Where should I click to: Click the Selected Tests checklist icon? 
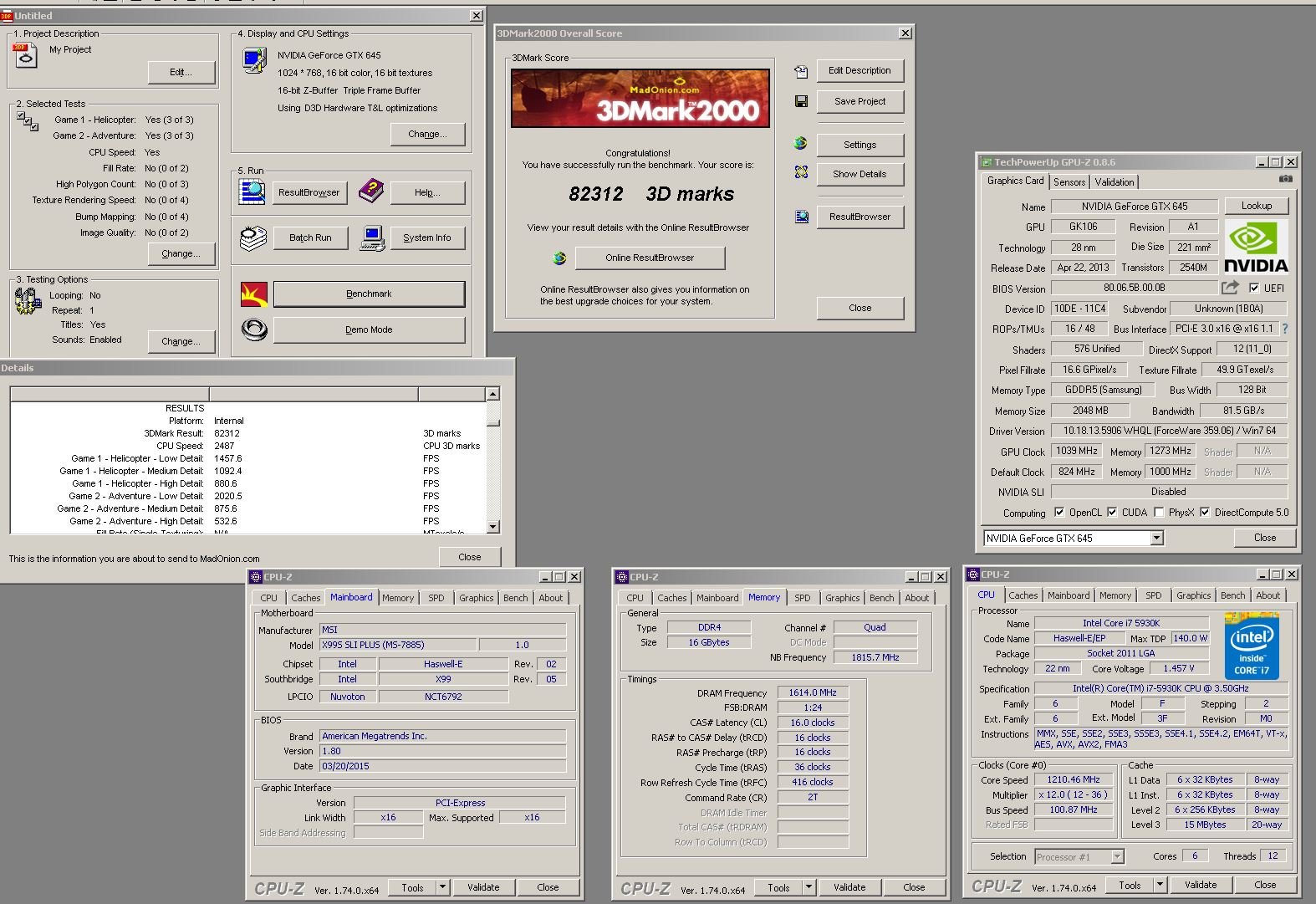point(28,121)
